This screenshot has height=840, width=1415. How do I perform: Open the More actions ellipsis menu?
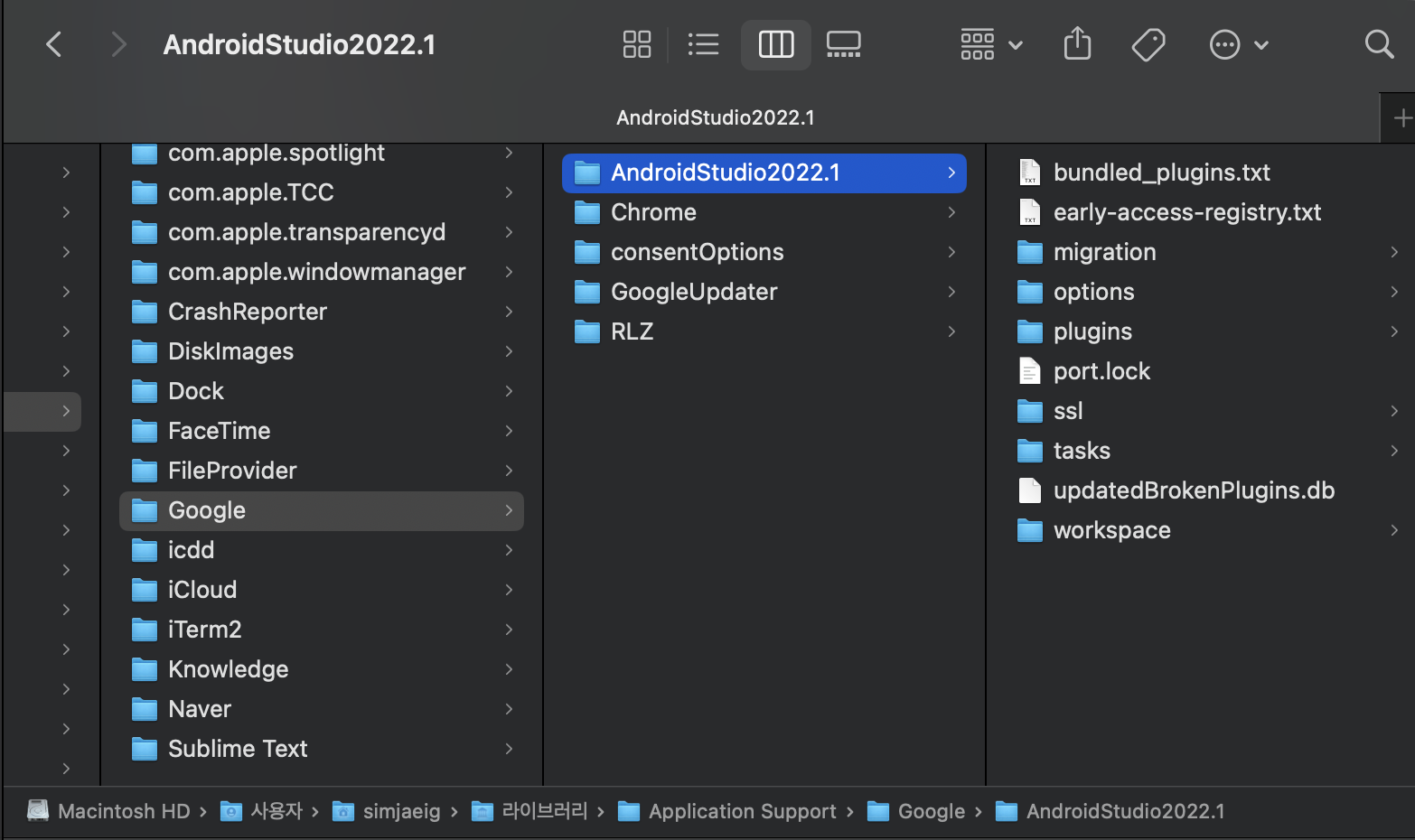click(1238, 44)
